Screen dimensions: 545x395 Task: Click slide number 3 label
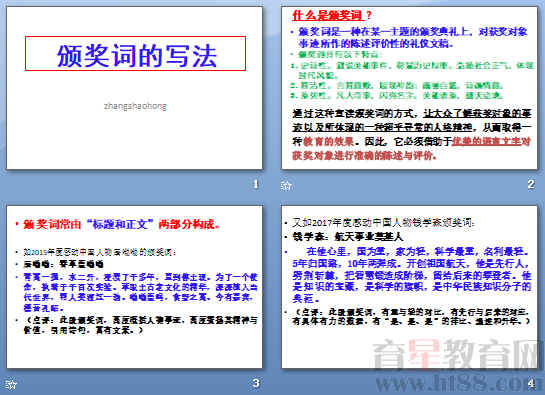click(x=256, y=383)
